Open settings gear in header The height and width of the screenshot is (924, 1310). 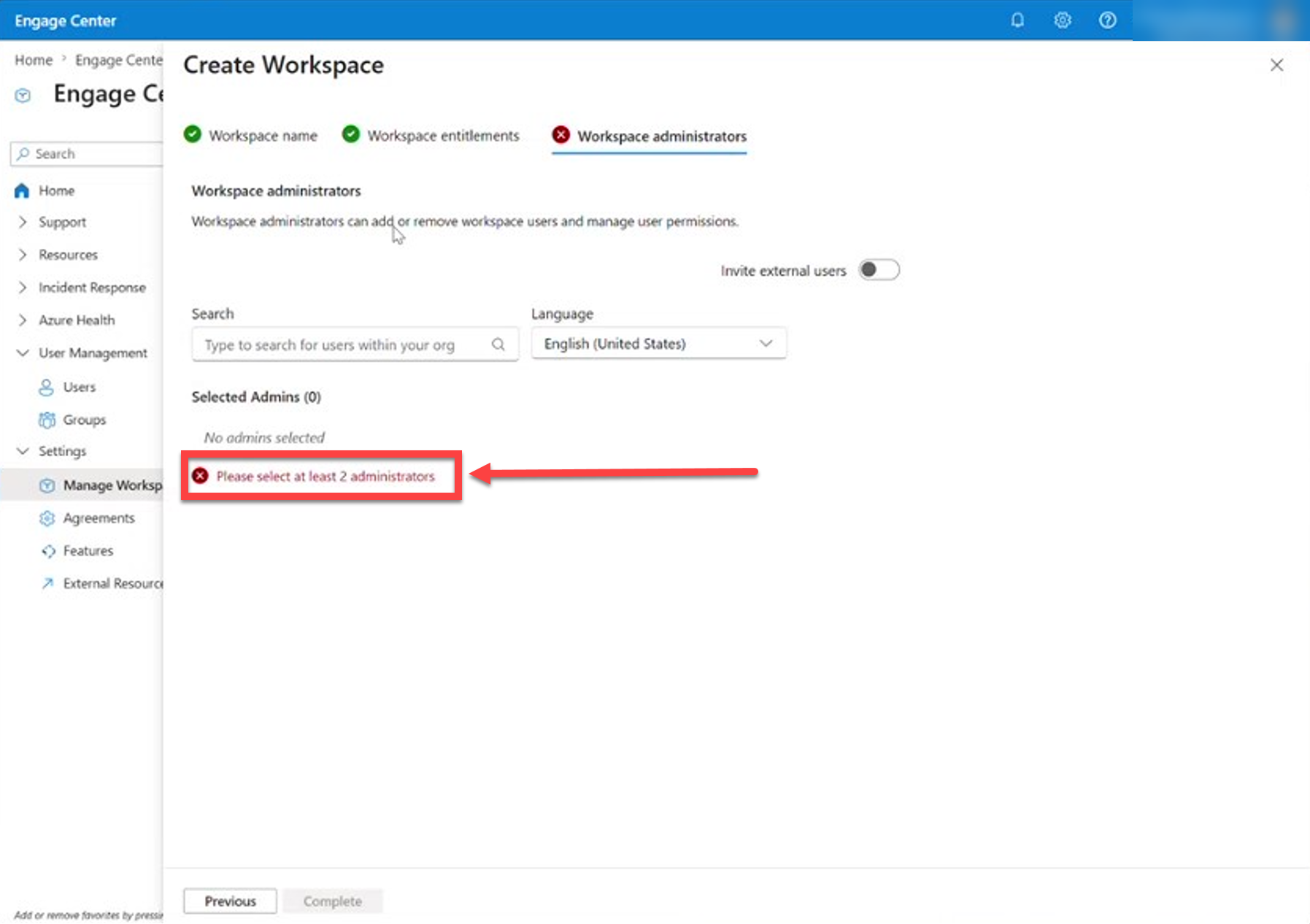pyautogui.click(x=1063, y=20)
